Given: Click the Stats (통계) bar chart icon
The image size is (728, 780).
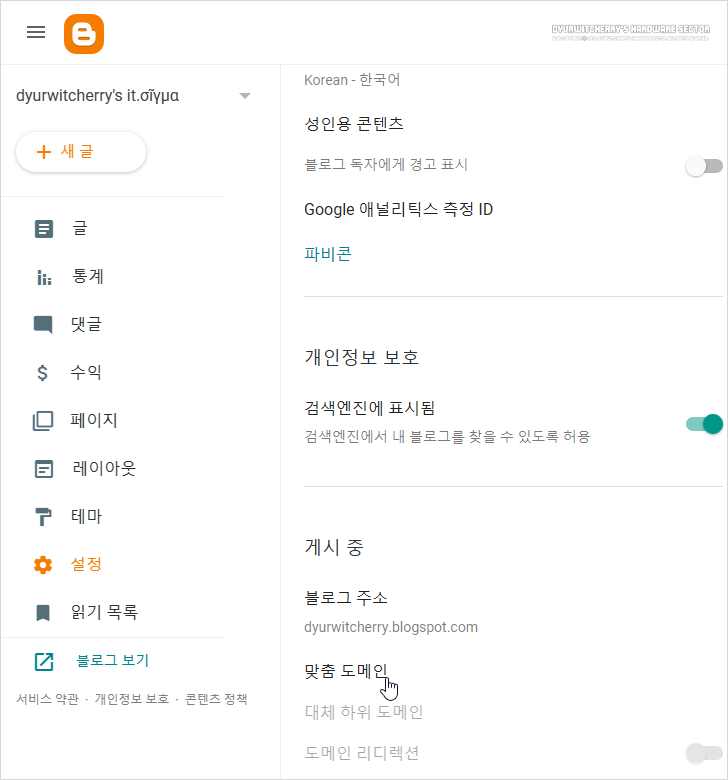Looking at the screenshot, I should point(44,277).
